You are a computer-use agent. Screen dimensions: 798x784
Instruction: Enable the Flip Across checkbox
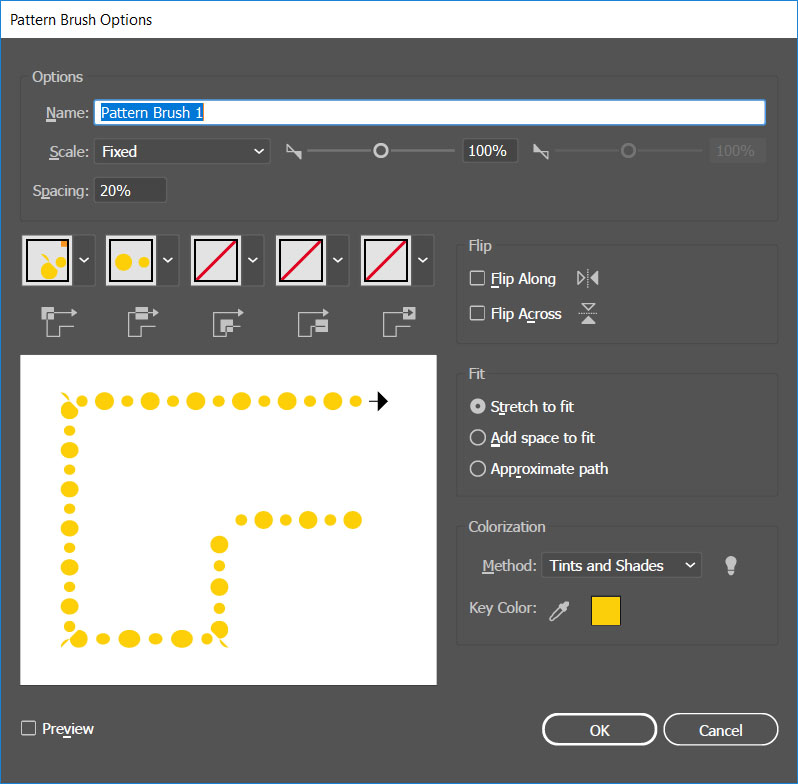(x=478, y=314)
